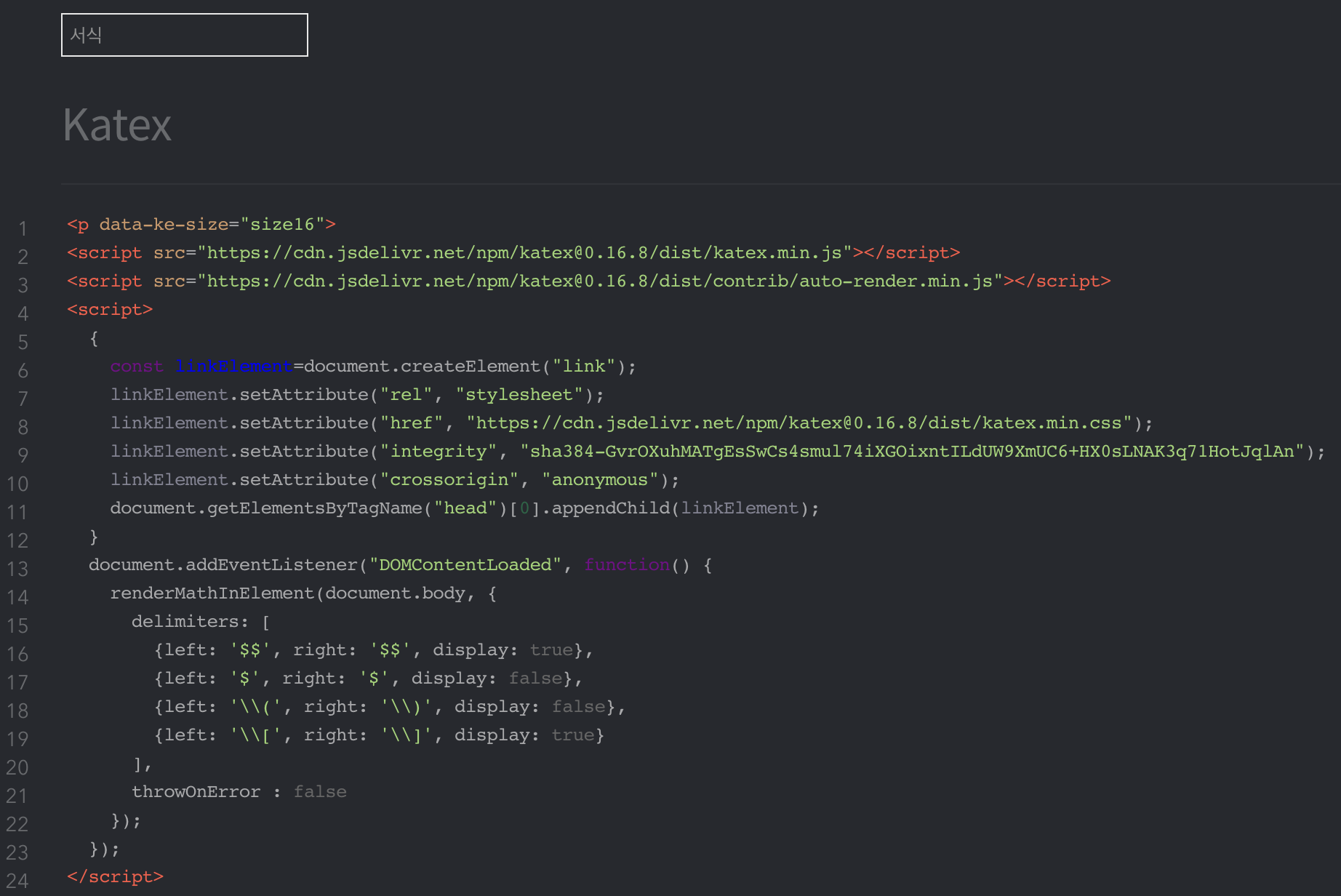Click the 서식 input field
The height and width of the screenshot is (896, 1341).
click(185, 35)
